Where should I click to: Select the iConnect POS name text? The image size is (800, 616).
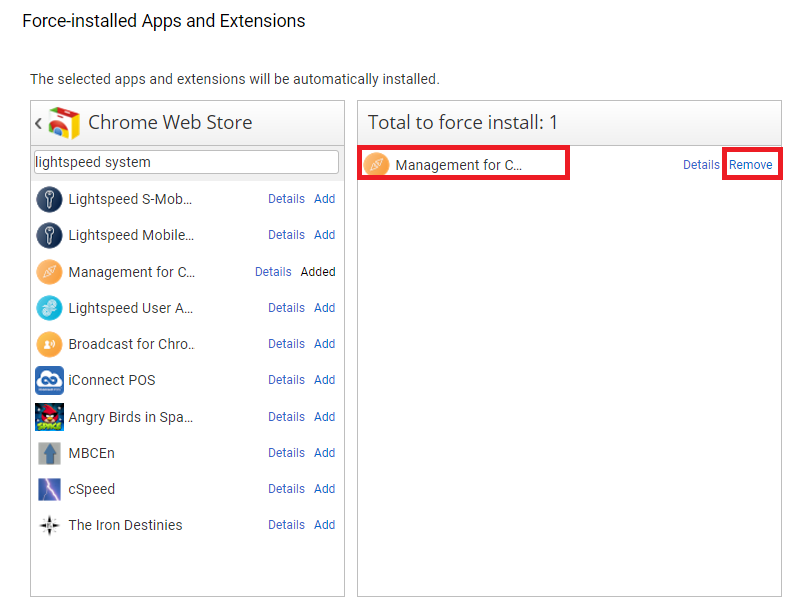point(112,380)
